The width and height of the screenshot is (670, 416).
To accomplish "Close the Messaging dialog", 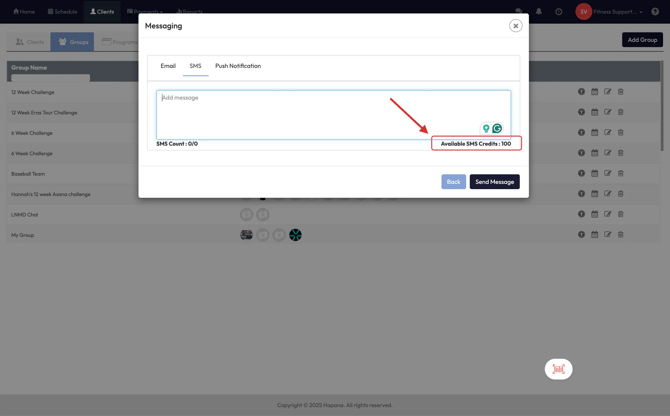I will (515, 26).
